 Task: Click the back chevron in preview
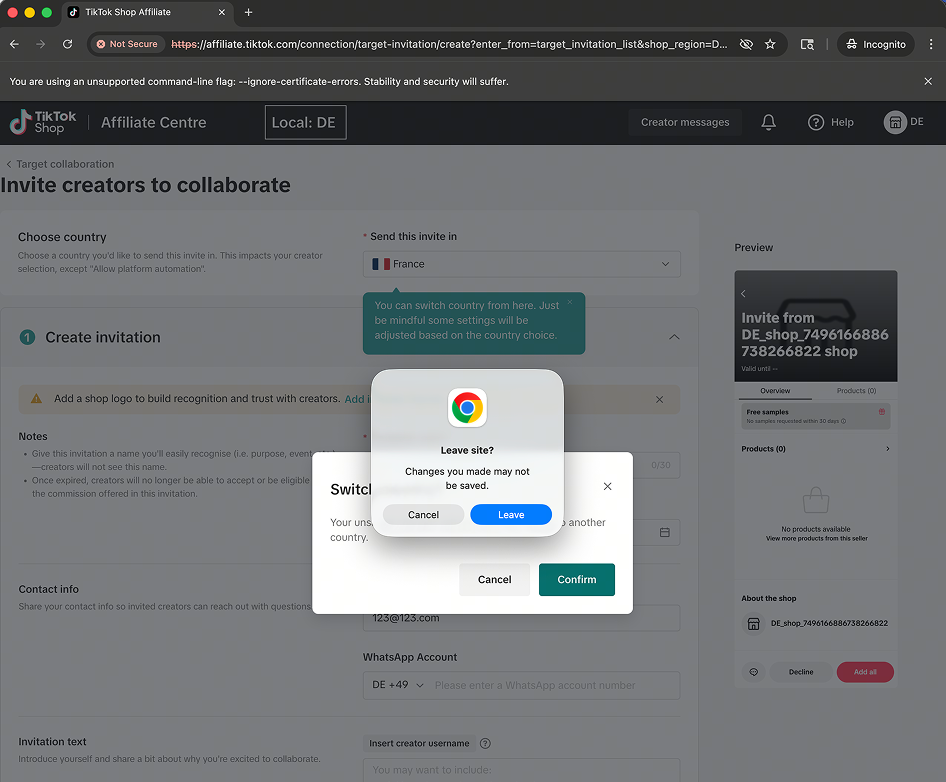coord(743,294)
